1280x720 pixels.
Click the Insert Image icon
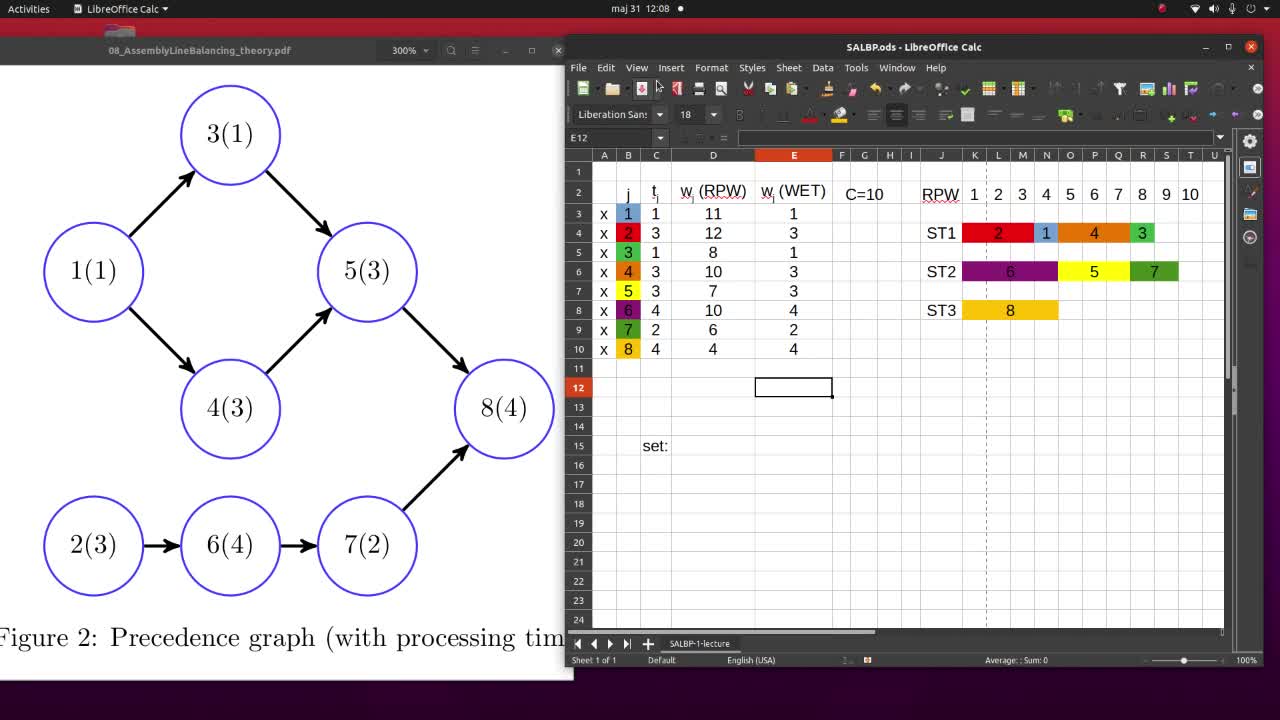[x=1147, y=89]
